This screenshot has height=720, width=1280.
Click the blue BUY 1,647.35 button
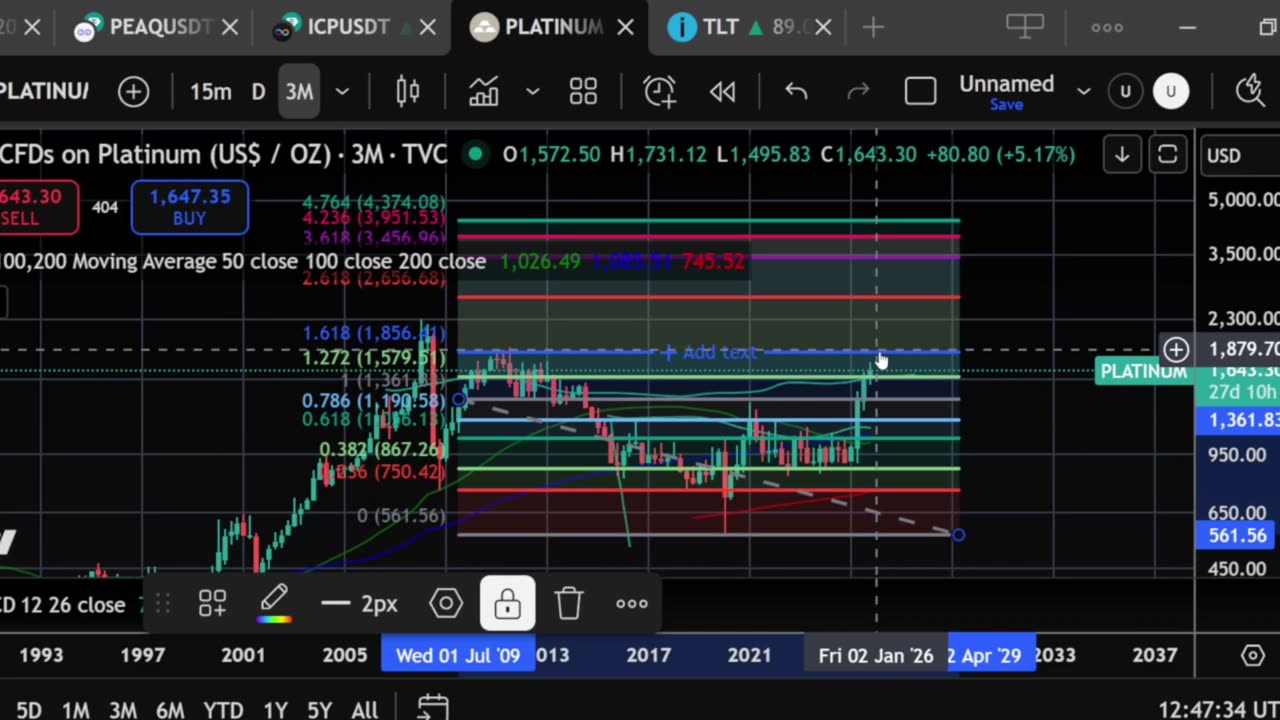[x=190, y=207]
